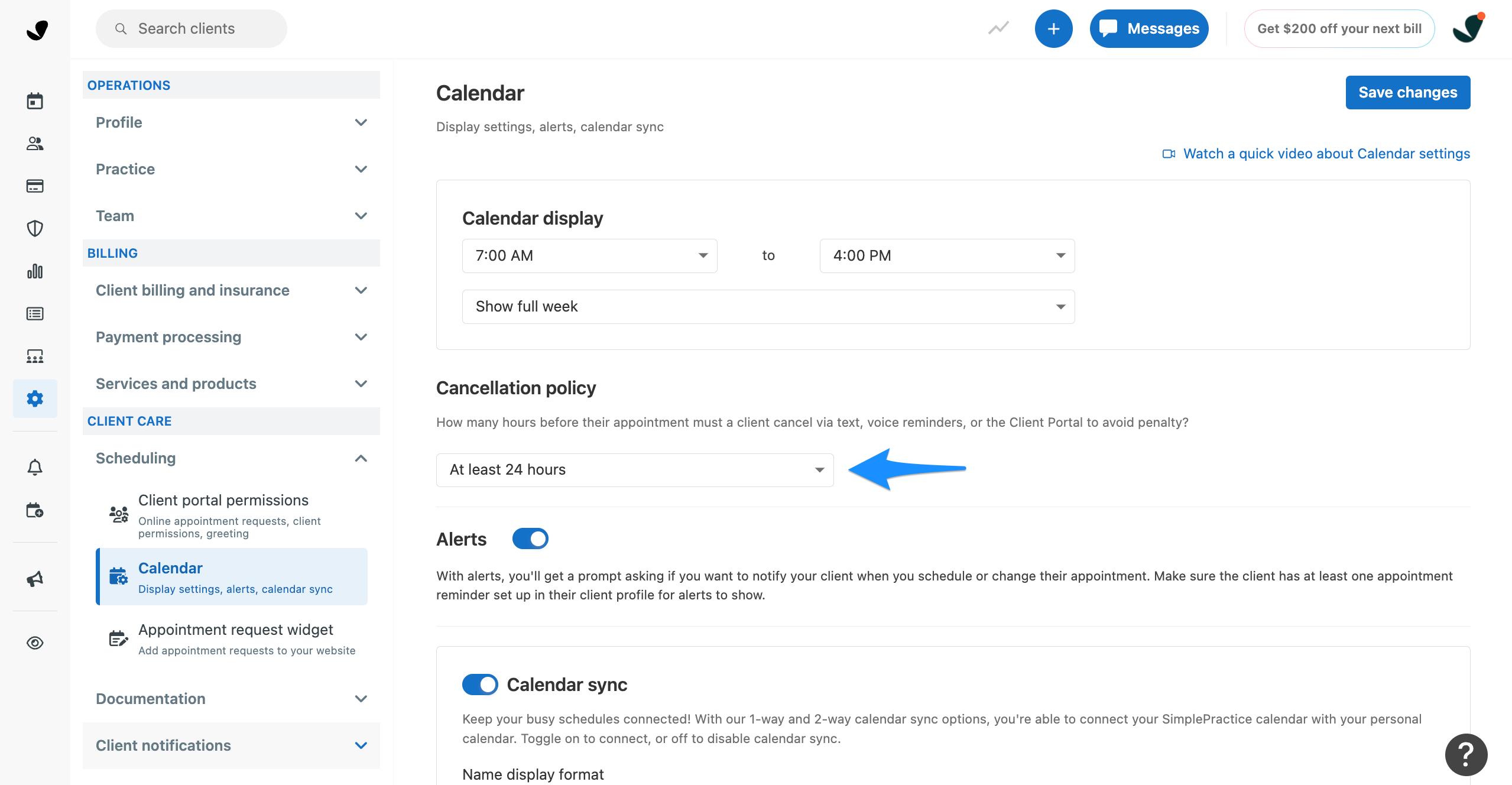Image resolution: width=1512 pixels, height=785 pixels.
Task: Click Get $200 off your next bill
Action: (x=1339, y=28)
